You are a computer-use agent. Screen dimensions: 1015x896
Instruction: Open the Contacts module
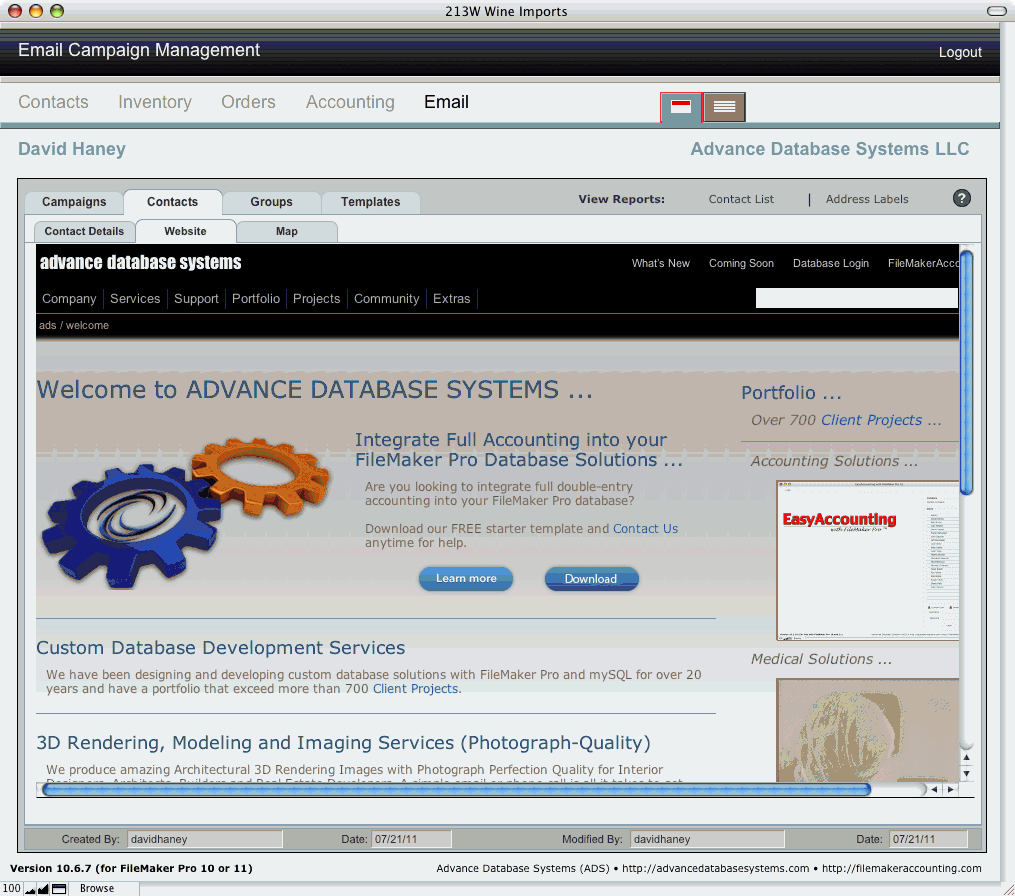click(x=53, y=102)
